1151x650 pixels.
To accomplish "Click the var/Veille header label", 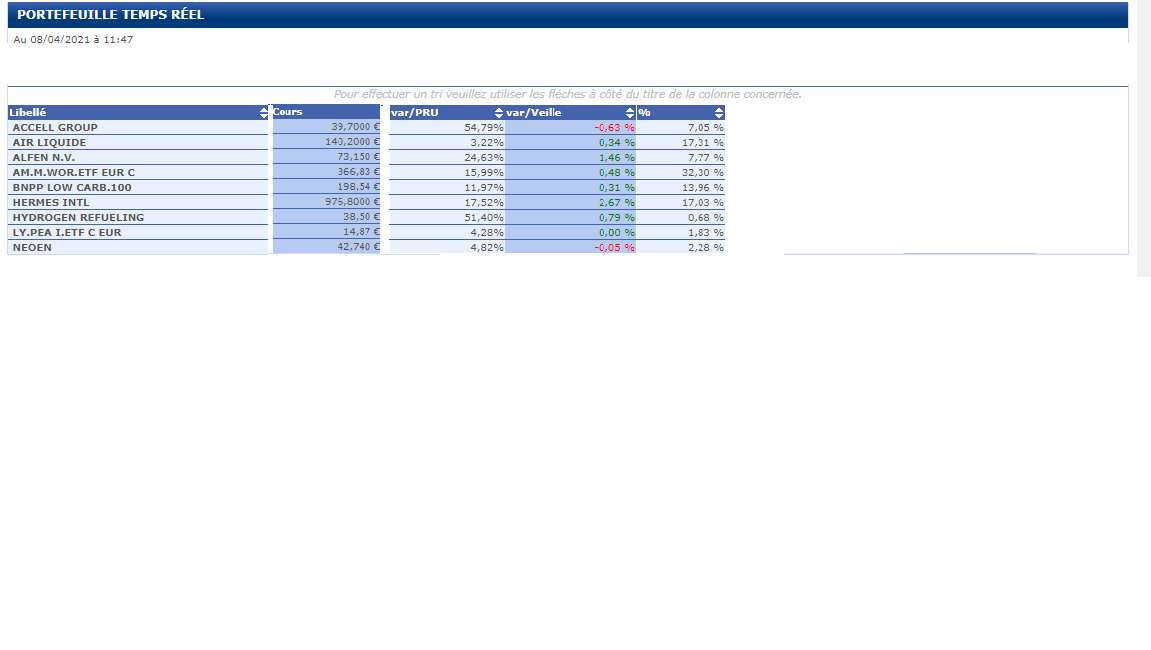I will point(534,112).
